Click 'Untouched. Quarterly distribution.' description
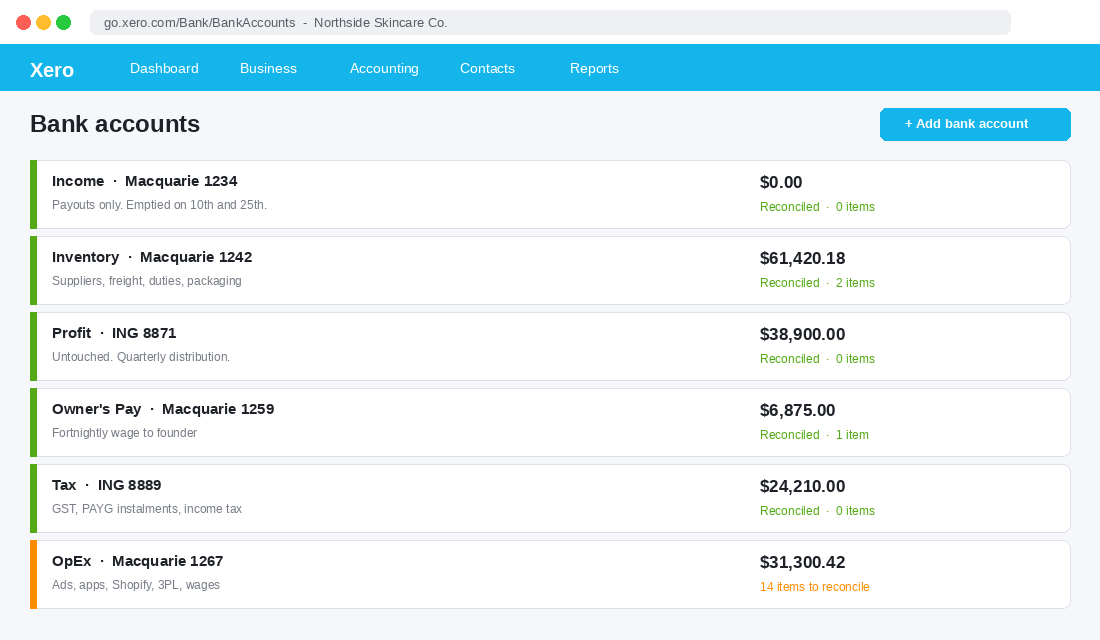 (141, 356)
